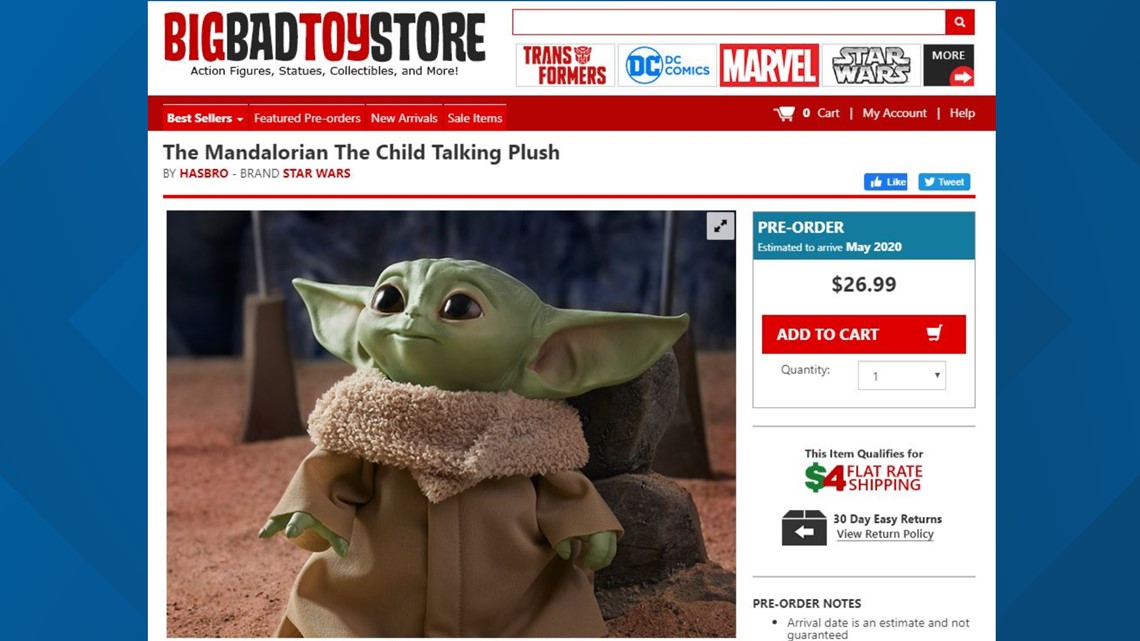Focus the site search input field

tap(728, 23)
